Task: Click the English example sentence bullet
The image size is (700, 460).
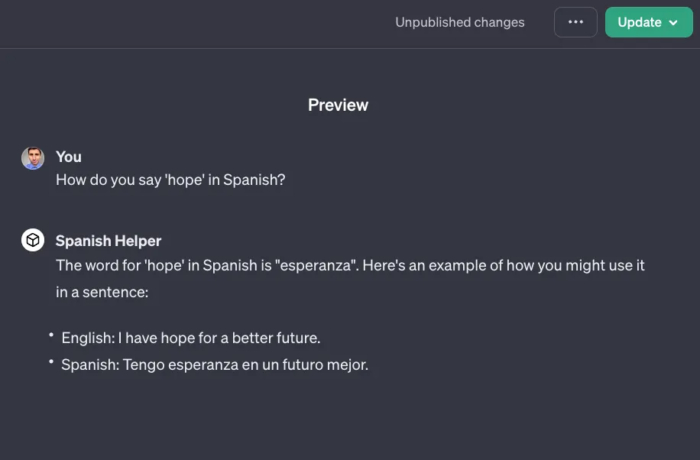Action: coord(190,338)
